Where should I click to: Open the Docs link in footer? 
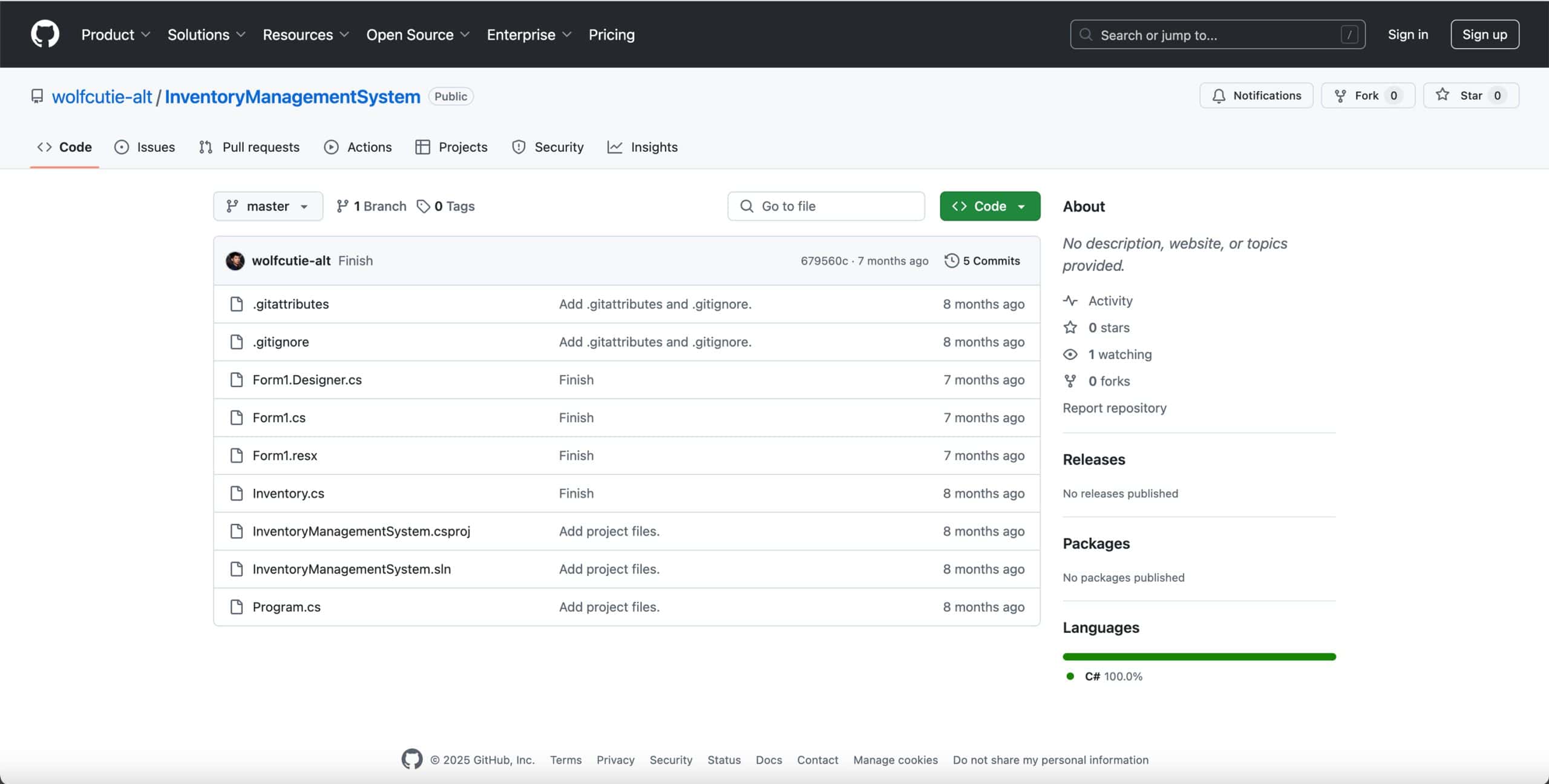(769, 760)
